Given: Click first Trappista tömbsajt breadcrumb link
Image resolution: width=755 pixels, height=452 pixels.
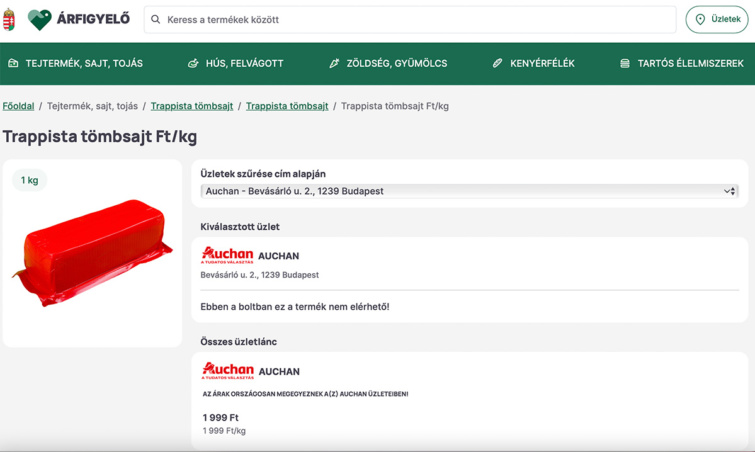Looking at the screenshot, I should coord(192,106).
